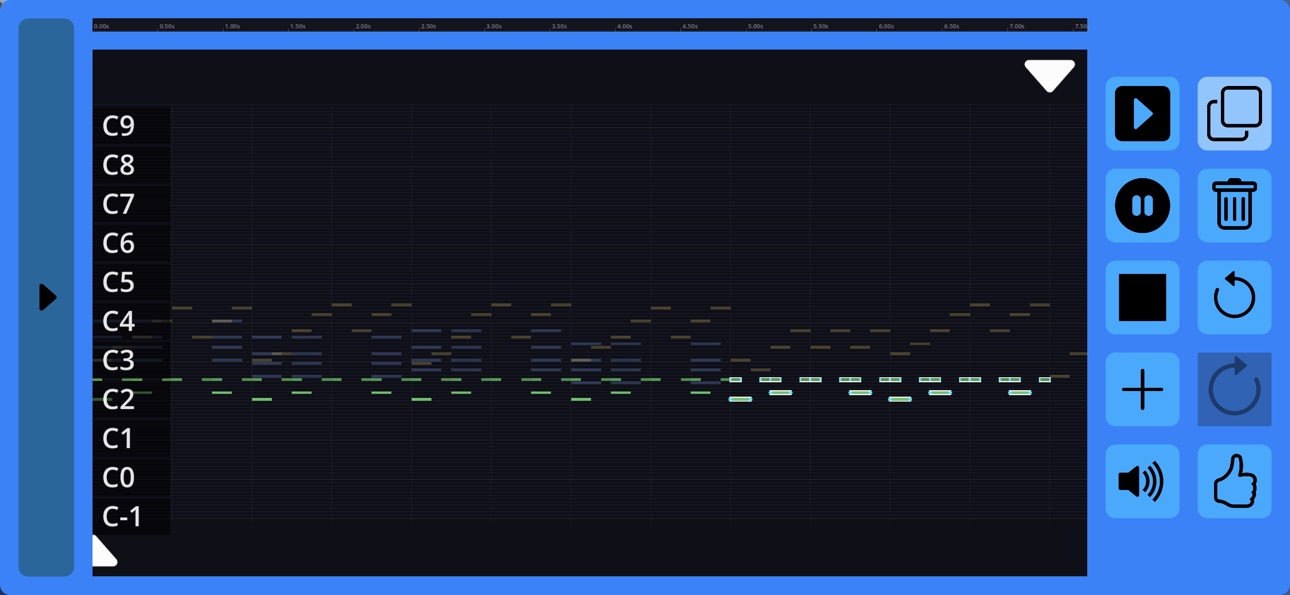Select the C4 key label

[x=119, y=321]
